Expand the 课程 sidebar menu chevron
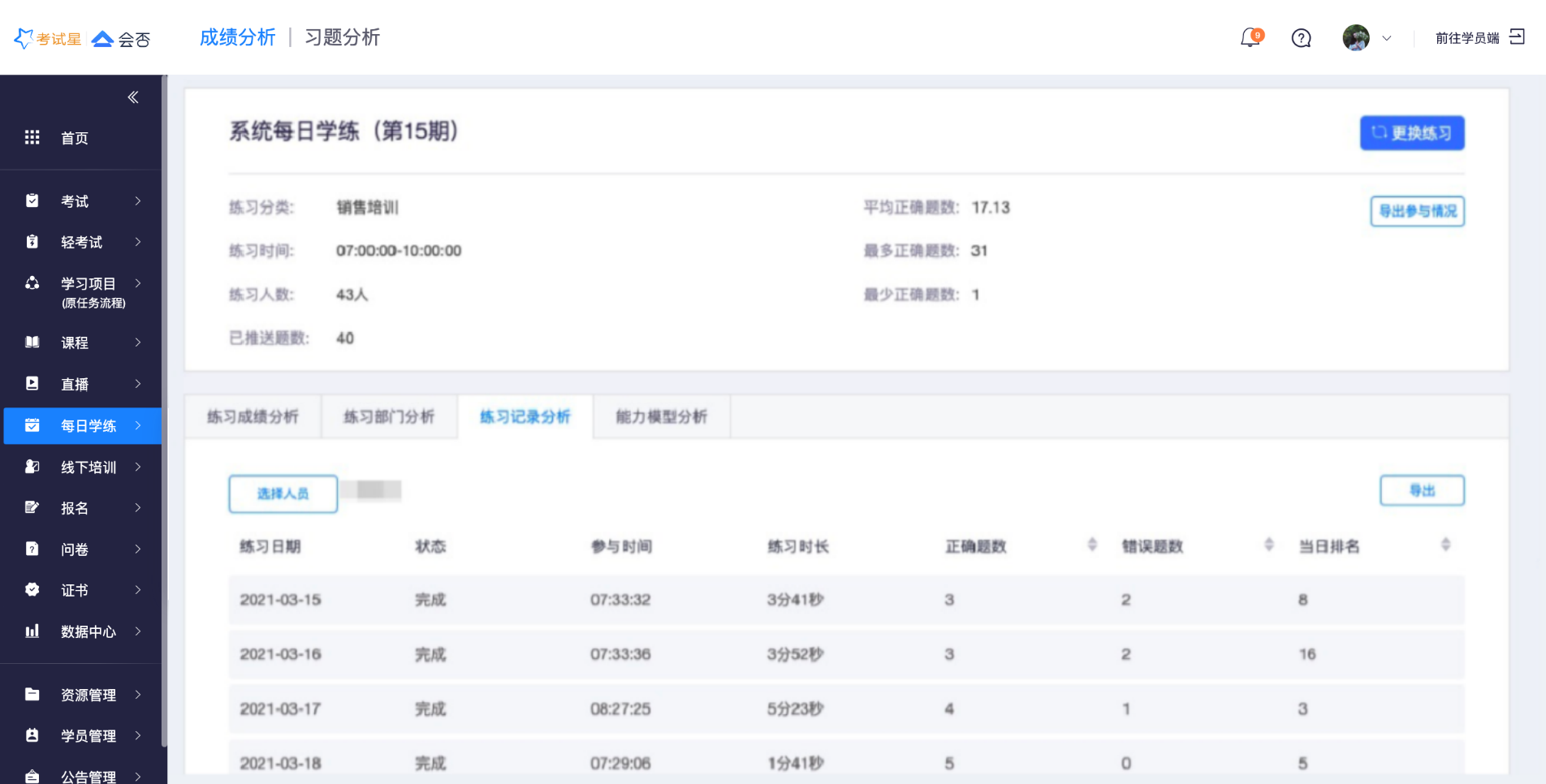 138,342
